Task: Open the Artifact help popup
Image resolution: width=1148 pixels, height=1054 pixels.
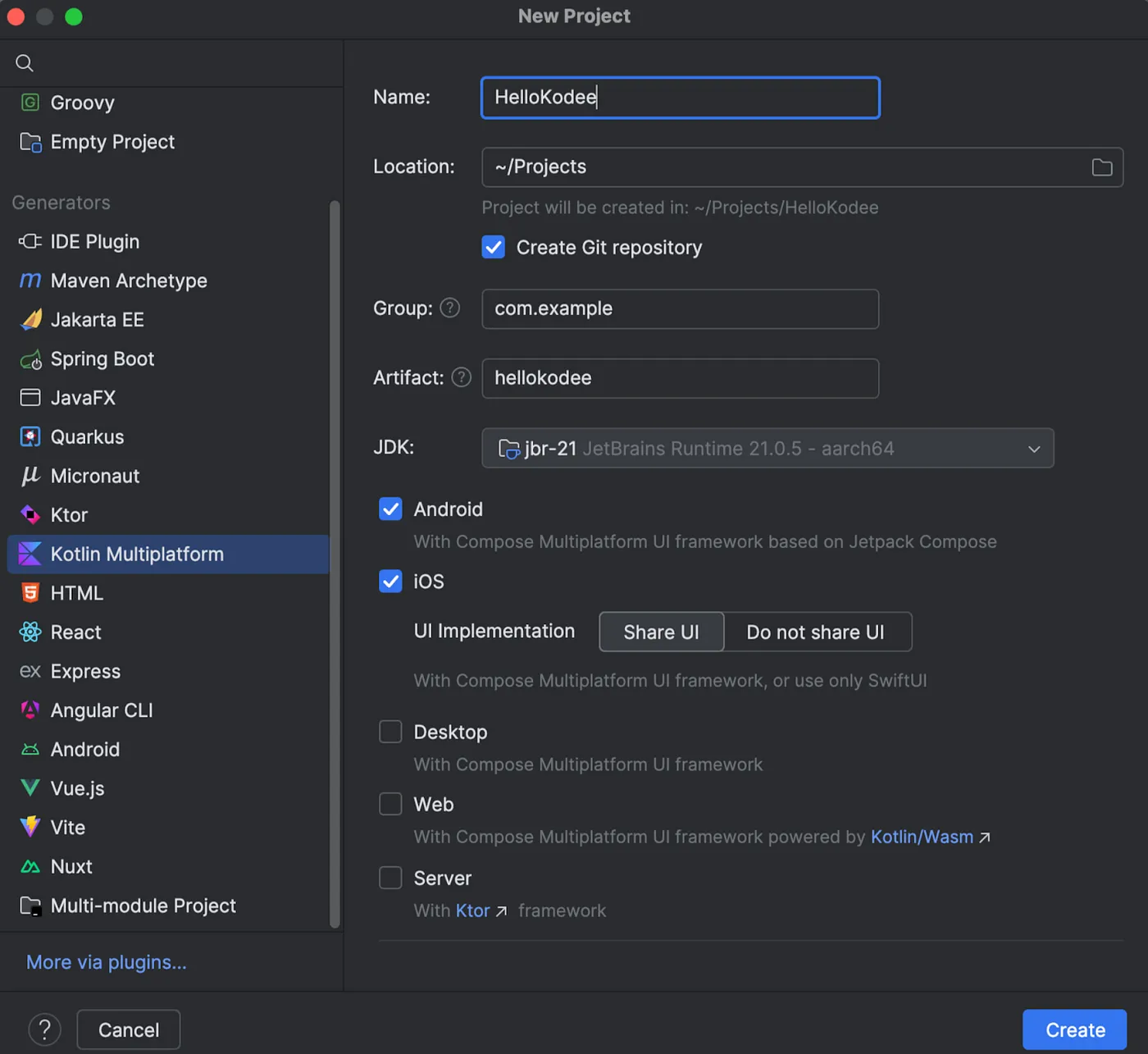Action: [x=461, y=378]
